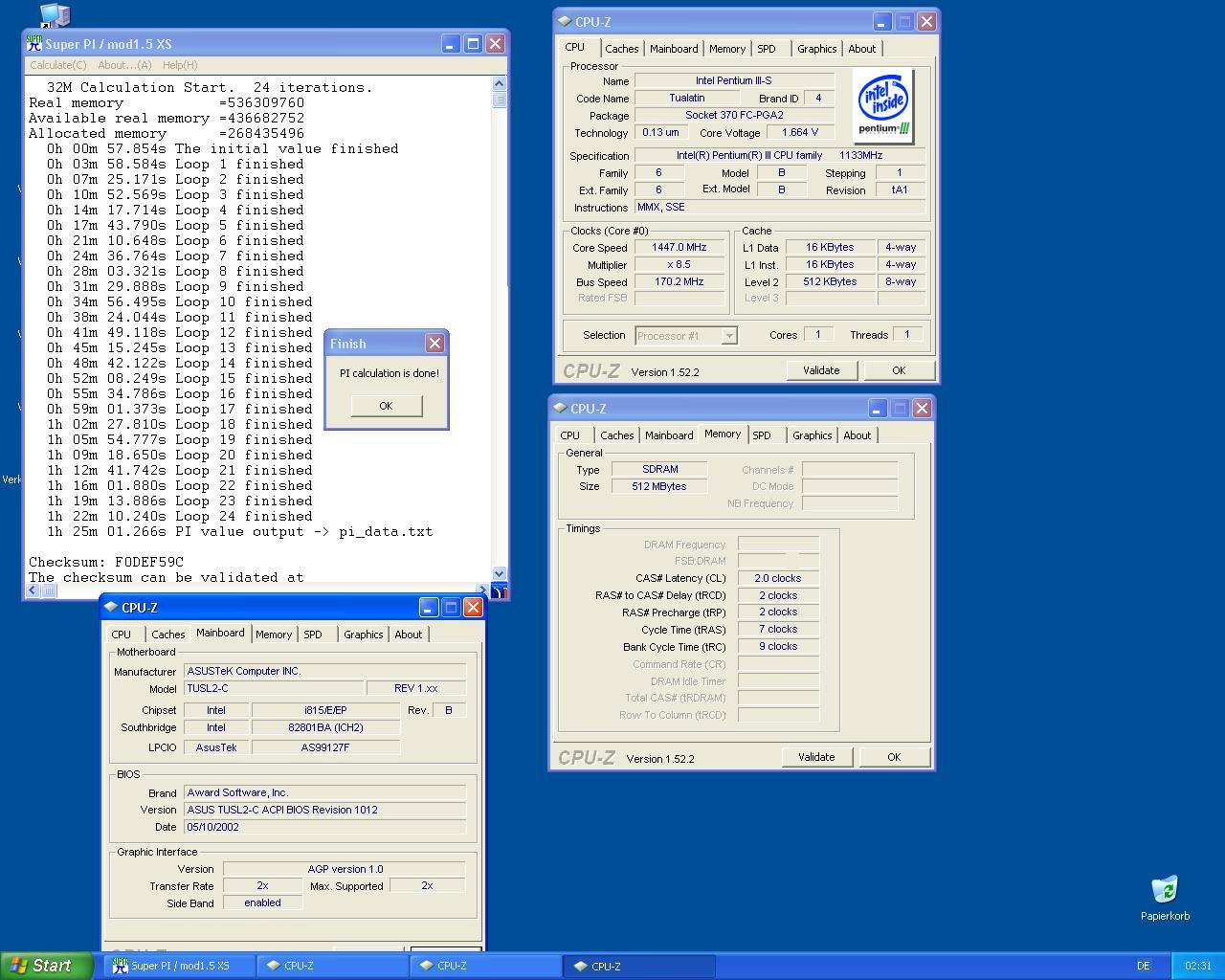Click the Super PI vertical scrollbar down arrow
The width and height of the screenshot is (1225, 980).
point(500,574)
